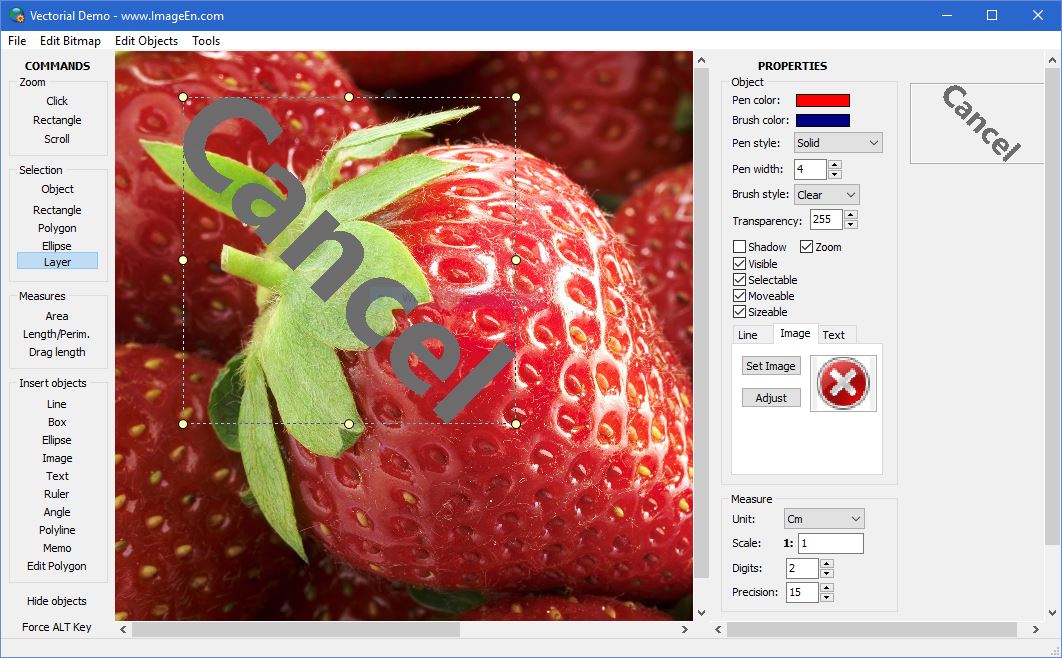Increase the Transparency value
The image size is (1062, 658).
(851, 215)
